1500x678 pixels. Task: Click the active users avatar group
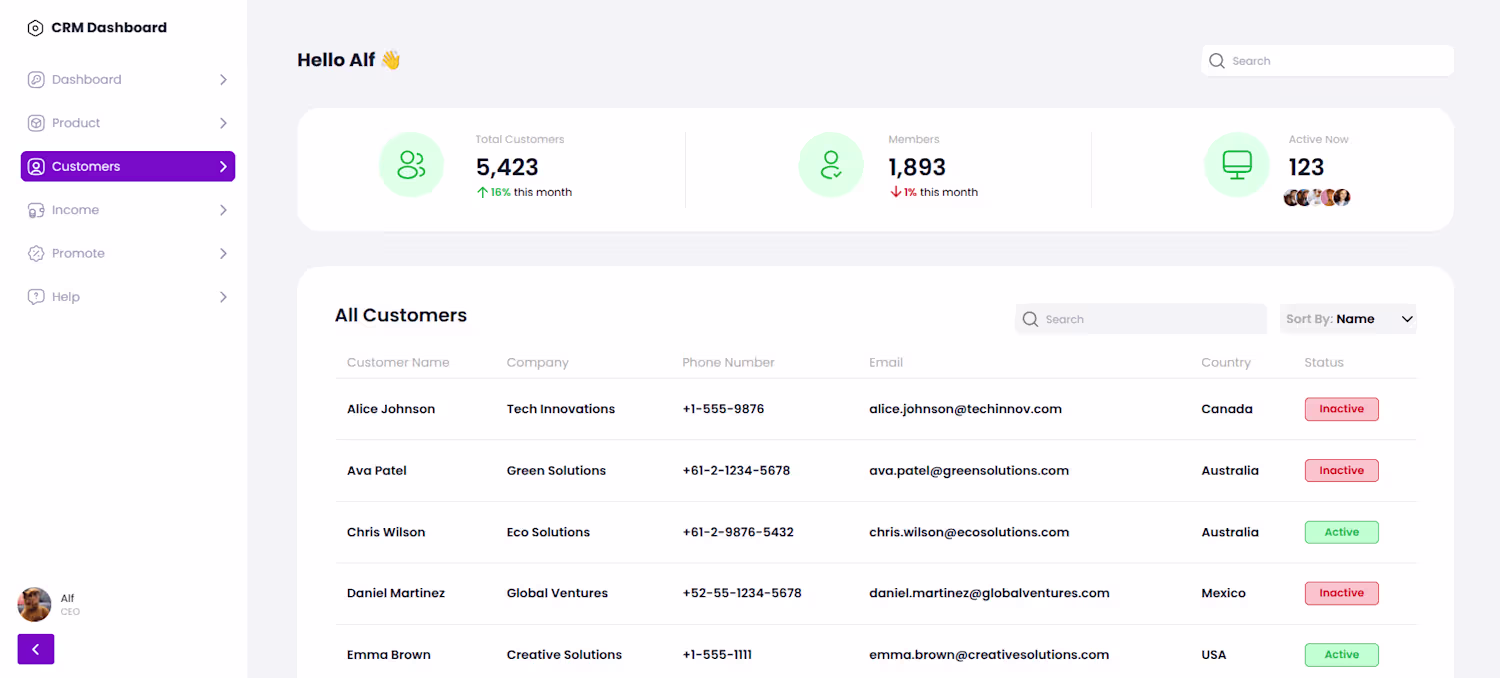click(1317, 198)
